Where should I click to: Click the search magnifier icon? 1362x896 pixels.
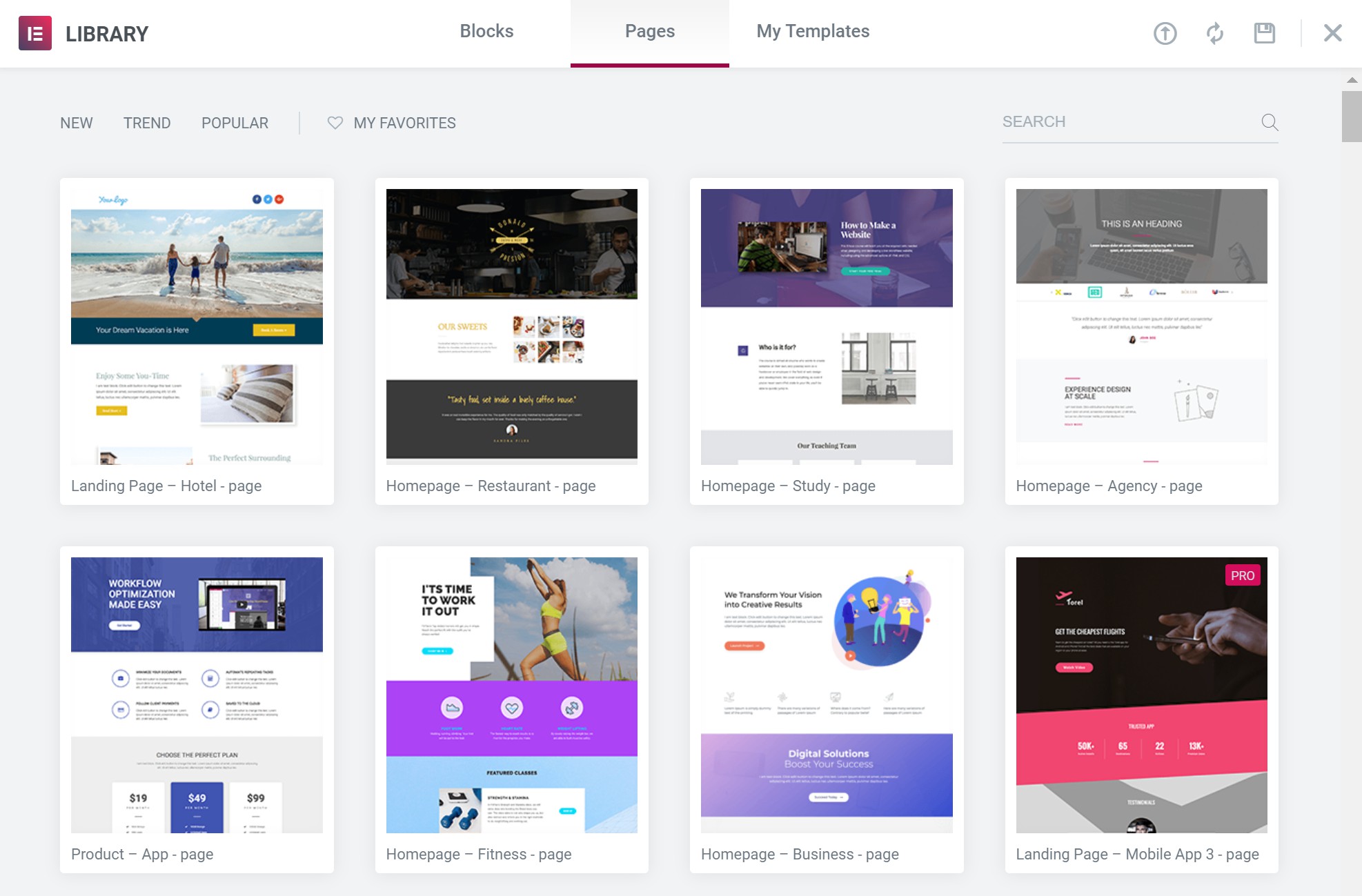click(x=1270, y=122)
